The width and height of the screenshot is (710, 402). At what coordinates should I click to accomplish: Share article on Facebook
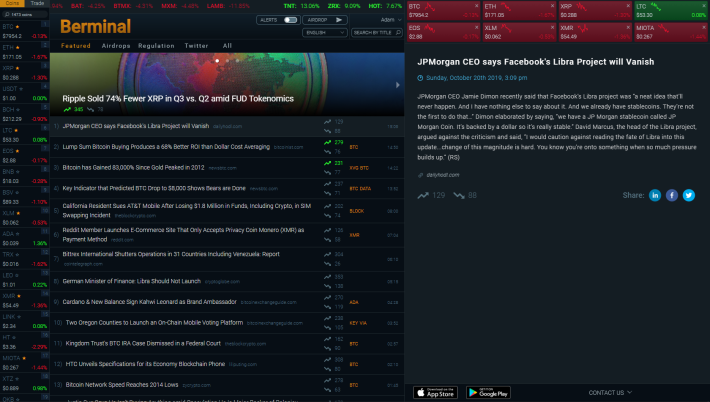pyautogui.click(x=672, y=195)
